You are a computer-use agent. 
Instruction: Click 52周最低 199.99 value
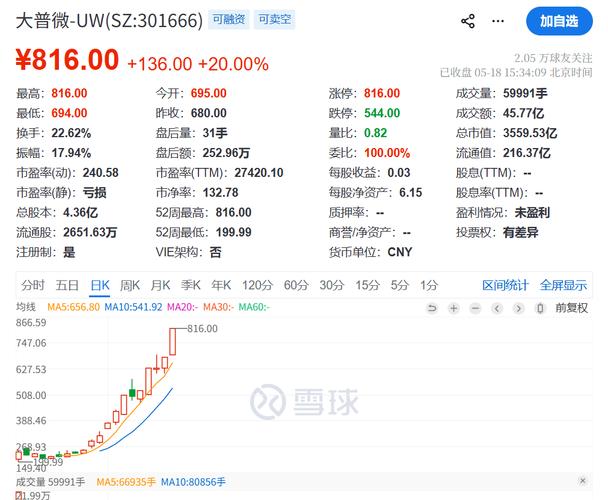[x=233, y=232]
